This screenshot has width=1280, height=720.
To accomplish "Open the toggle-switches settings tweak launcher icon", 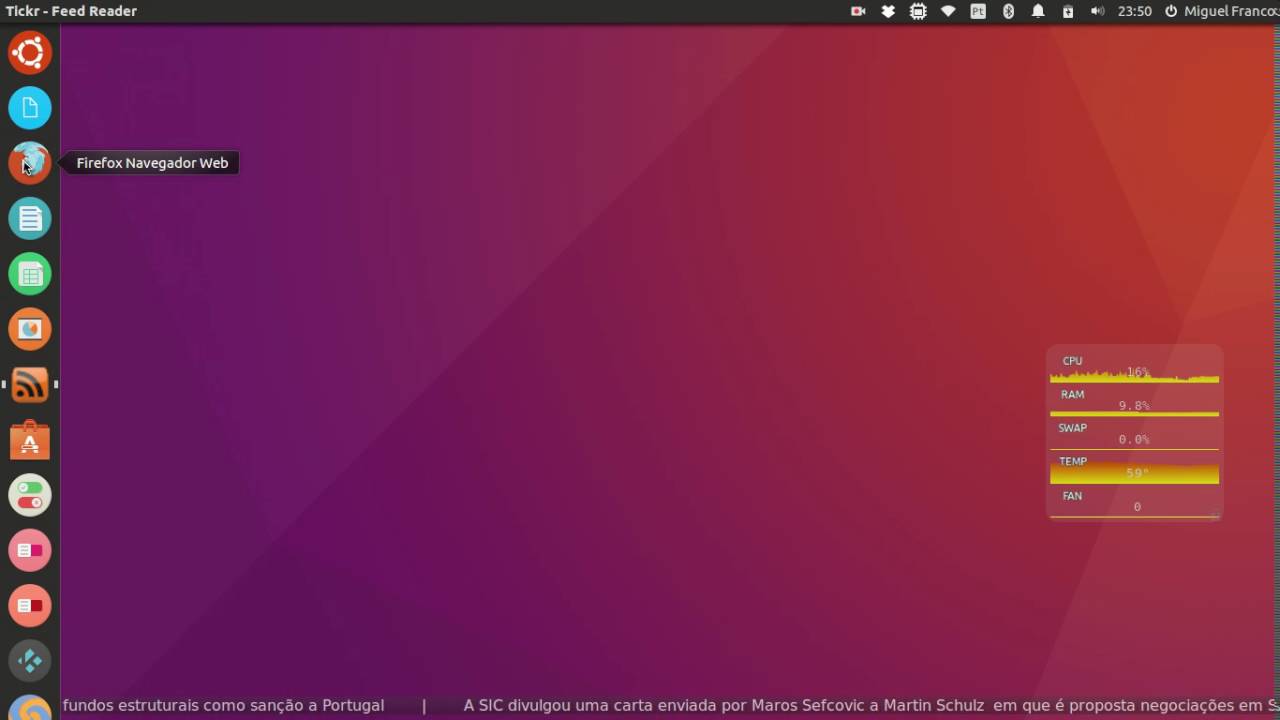I will coord(30,495).
